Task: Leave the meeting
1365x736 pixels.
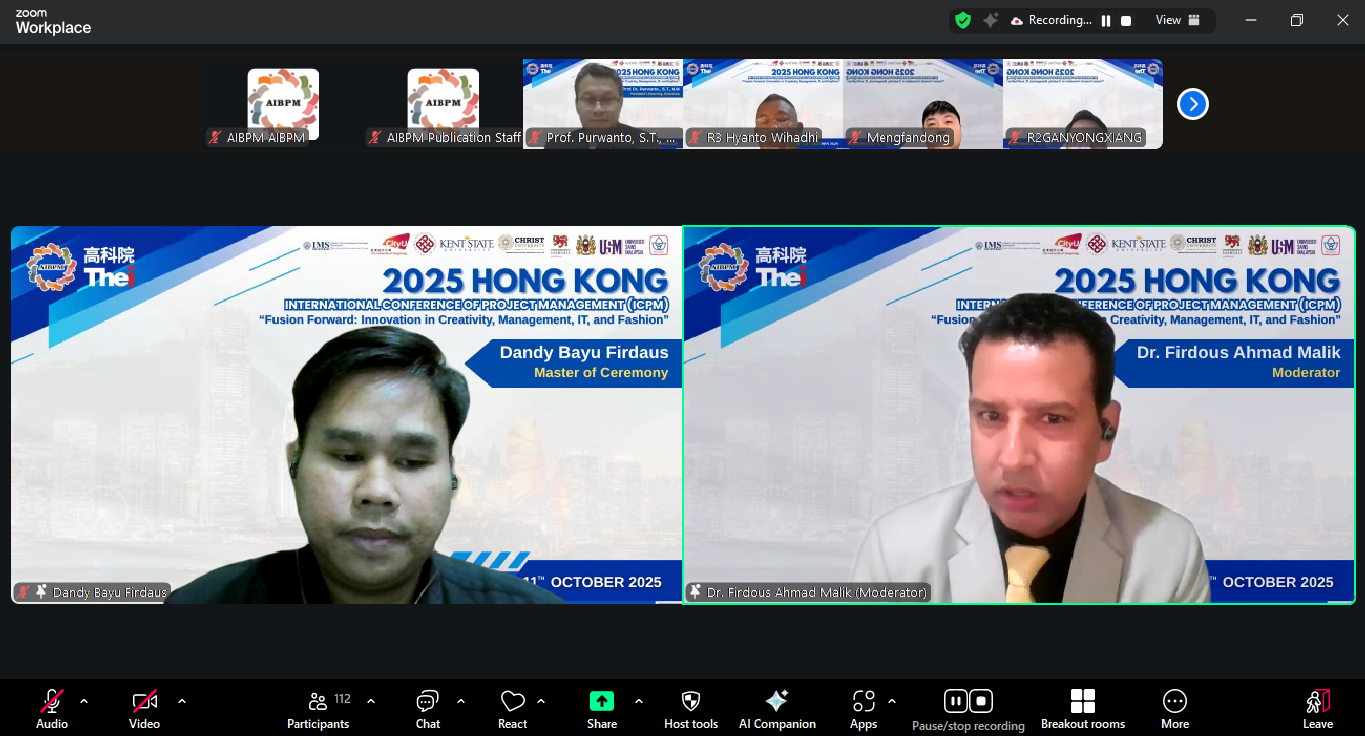Action: pos(1317,709)
